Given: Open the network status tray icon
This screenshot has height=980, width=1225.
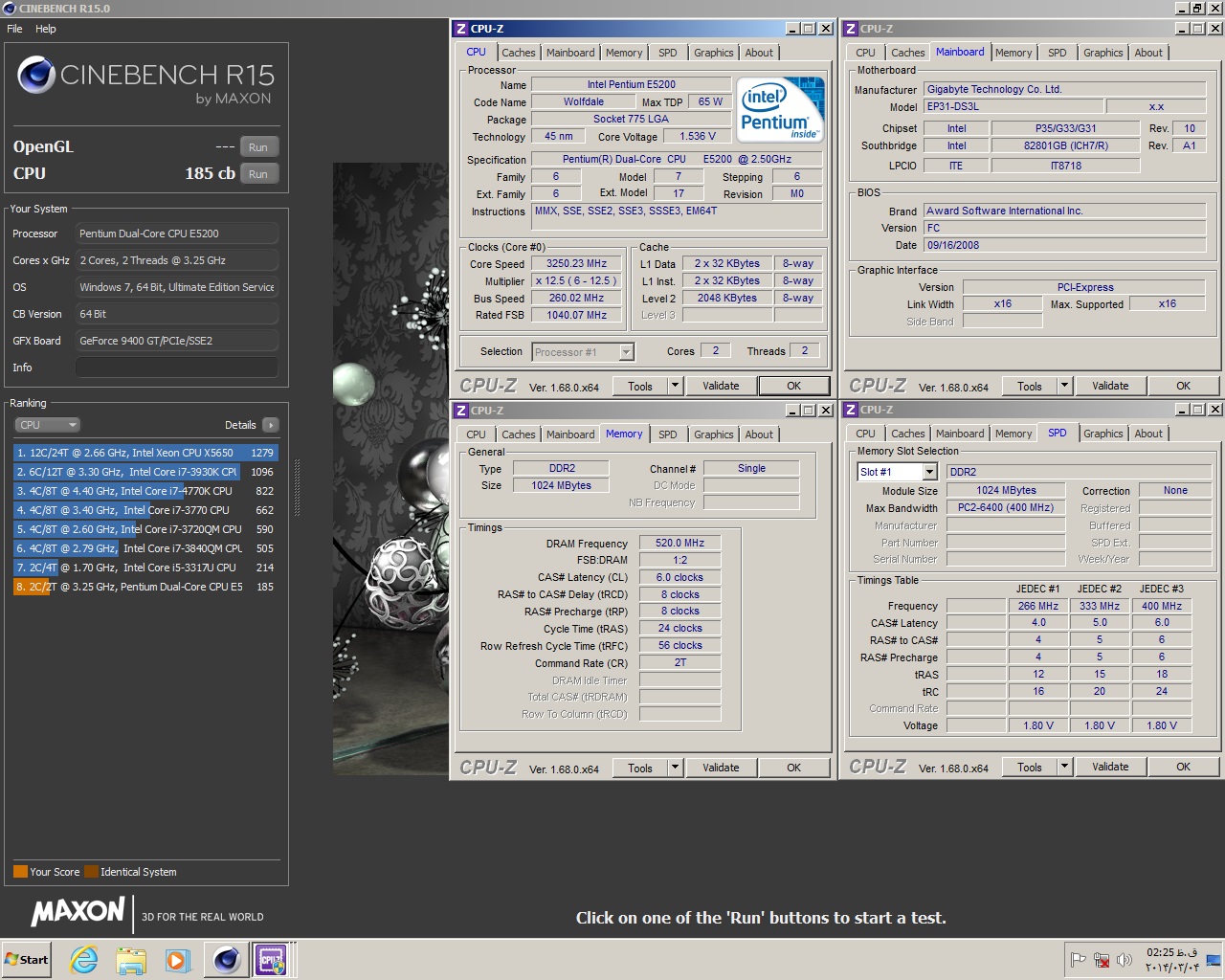Looking at the screenshot, I should tap(1102, 960).
